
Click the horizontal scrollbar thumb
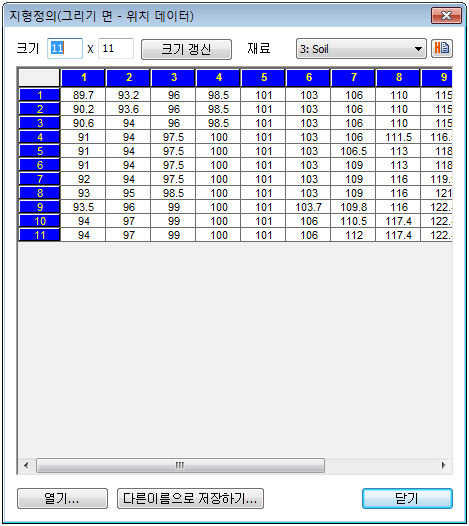point(180,465)
